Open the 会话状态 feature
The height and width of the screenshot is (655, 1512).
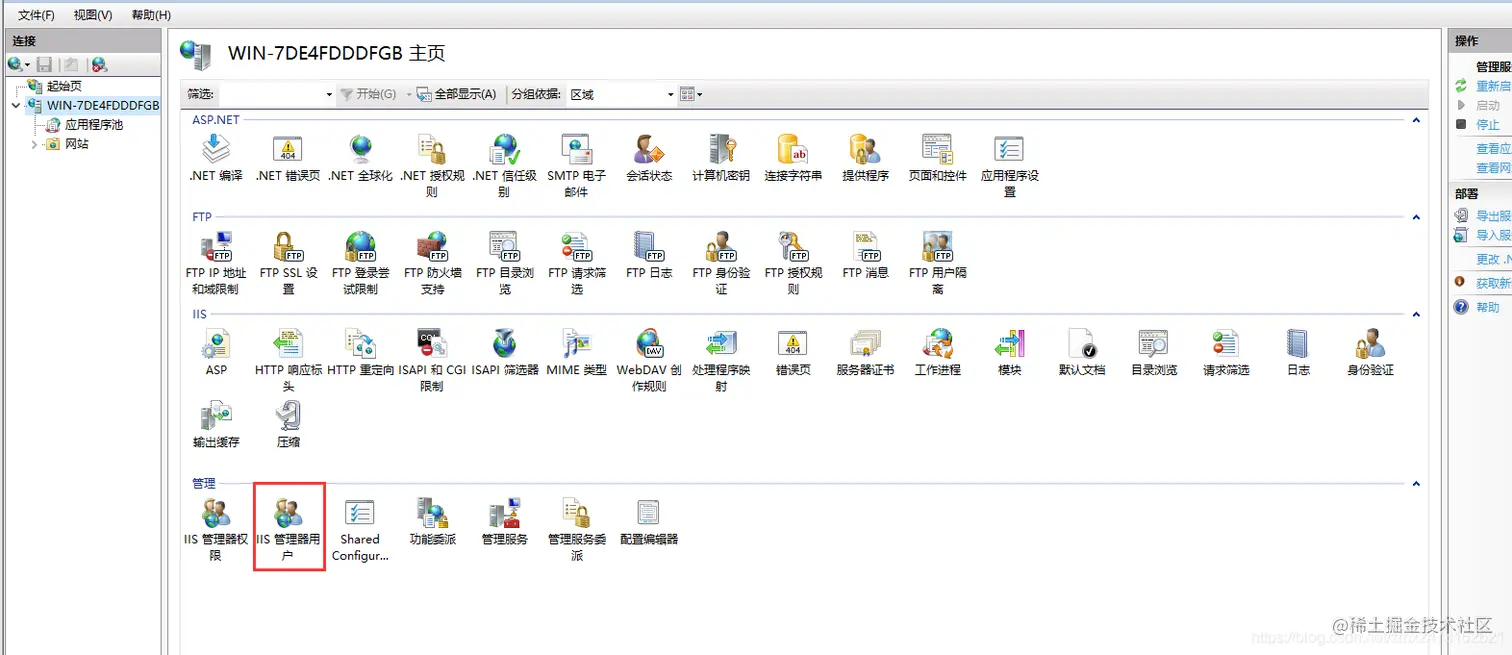coord(649,158)
